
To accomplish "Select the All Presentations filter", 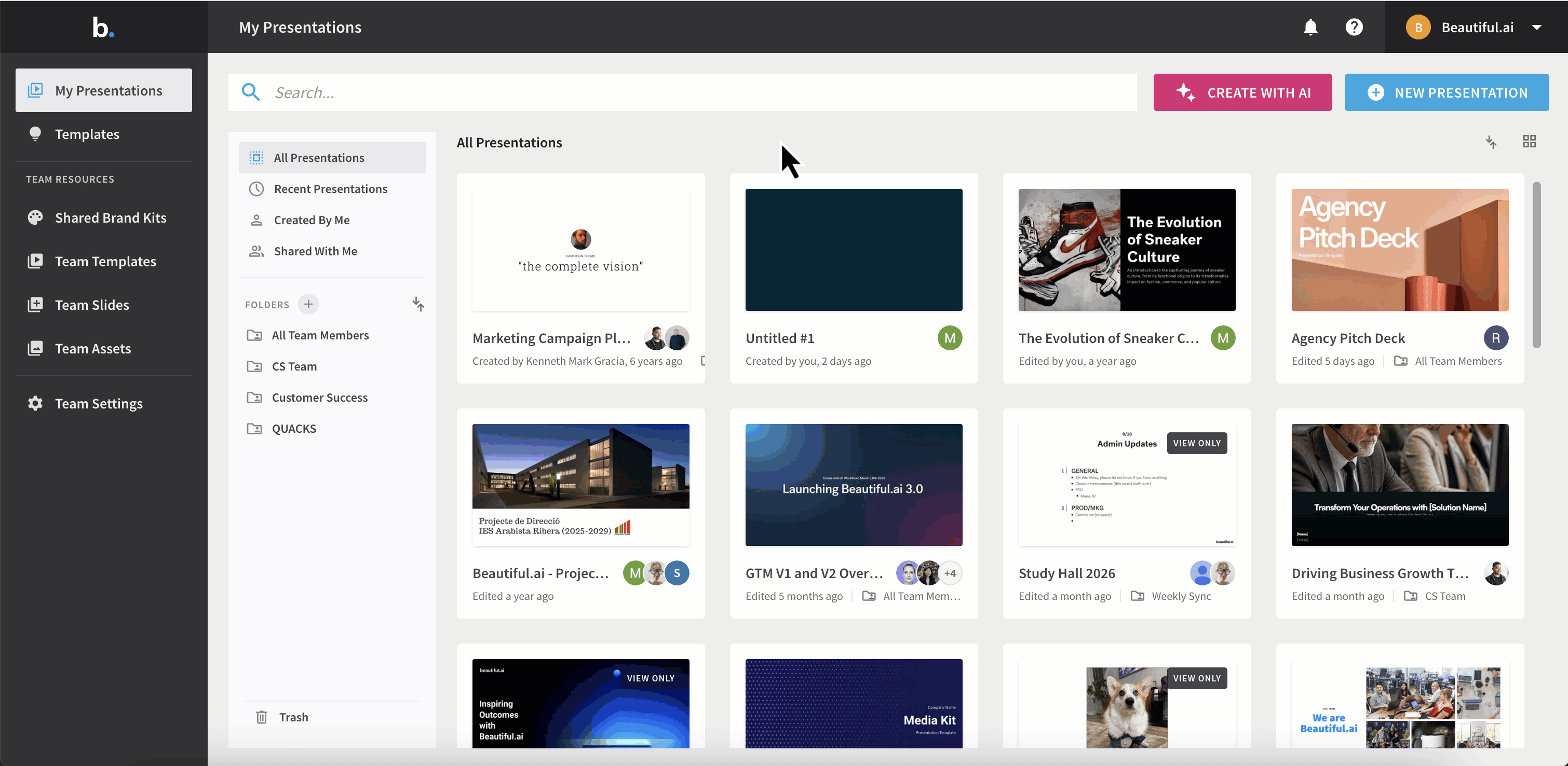I will 332,158.
